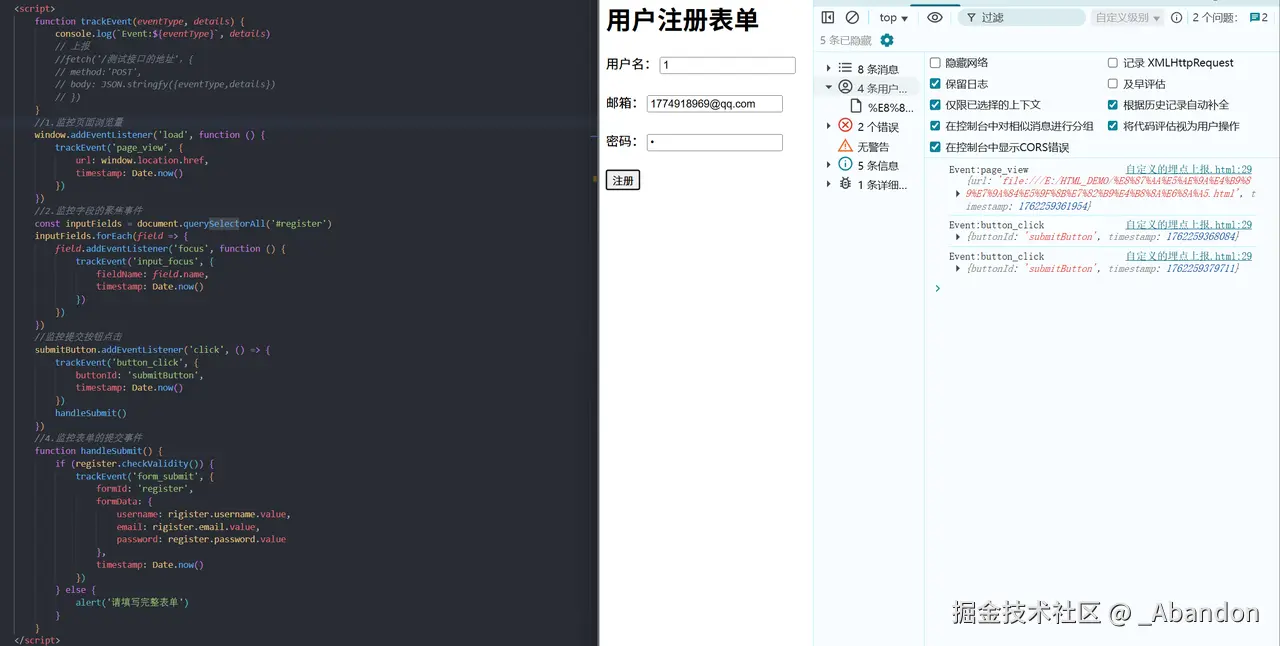Click the const inputFields code line
1280x646 pixels.
click(183, 223)
